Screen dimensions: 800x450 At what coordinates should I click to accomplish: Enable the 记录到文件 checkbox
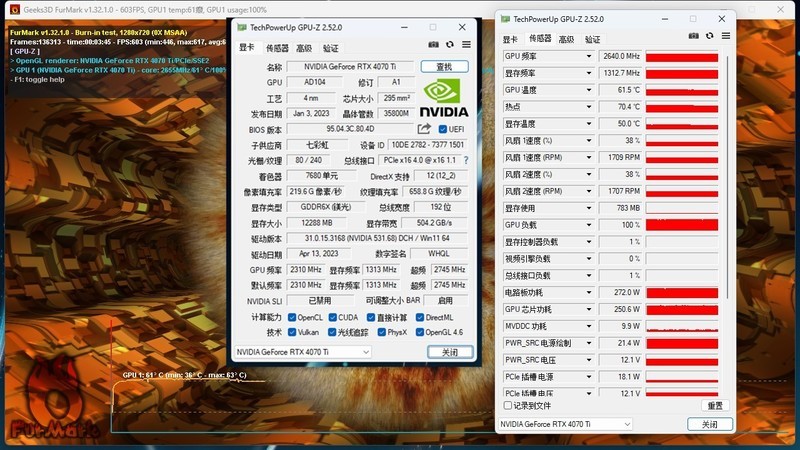[x=508, y=406]
